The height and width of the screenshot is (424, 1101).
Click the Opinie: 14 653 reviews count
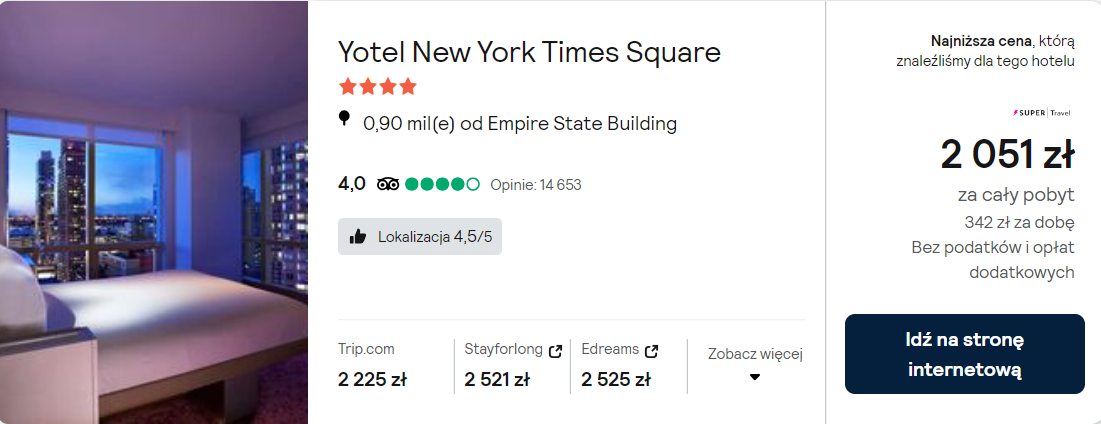(536, 185)
